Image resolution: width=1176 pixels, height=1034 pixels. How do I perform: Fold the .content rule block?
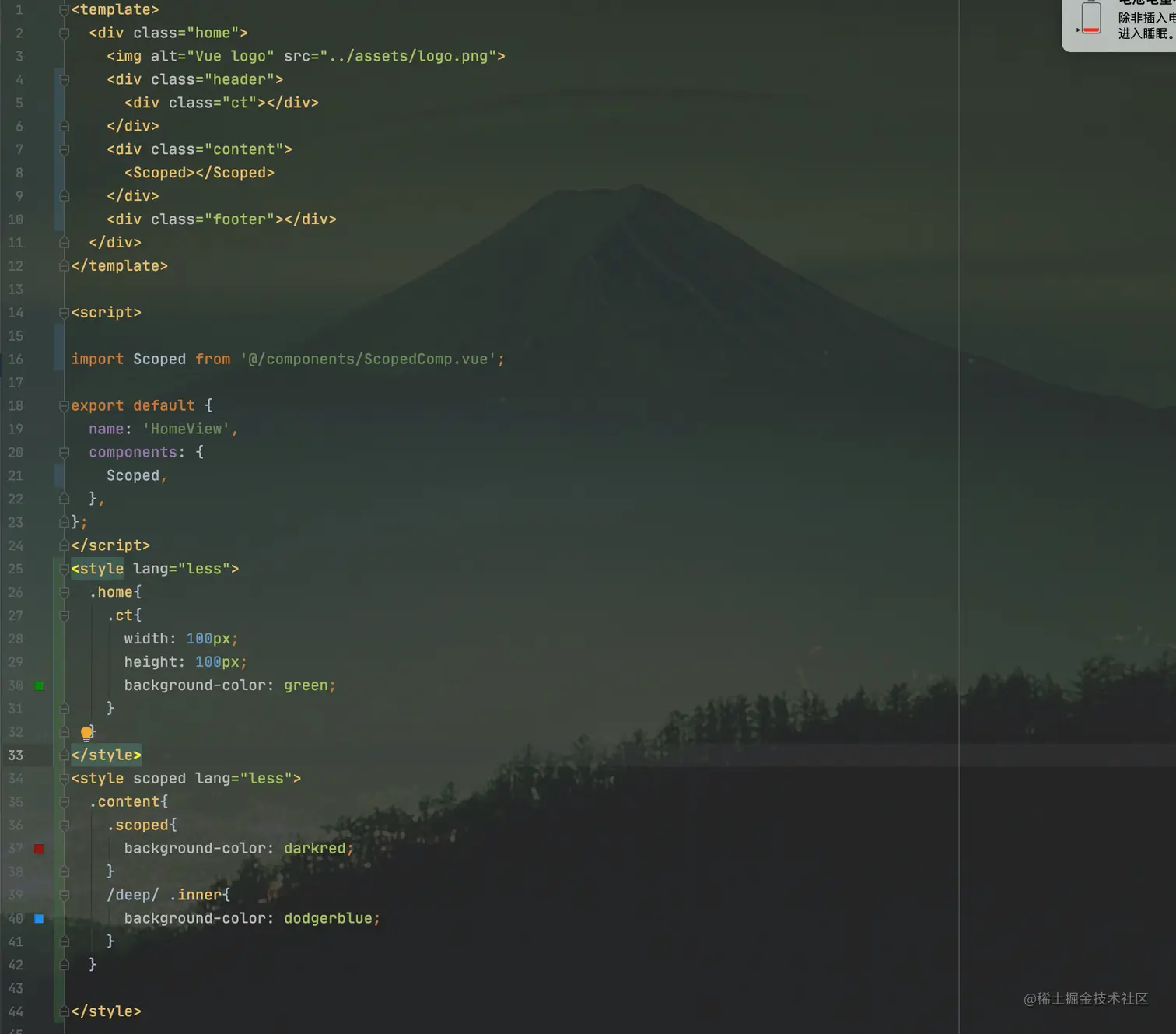pyautogui.click(x=65, y=802)
